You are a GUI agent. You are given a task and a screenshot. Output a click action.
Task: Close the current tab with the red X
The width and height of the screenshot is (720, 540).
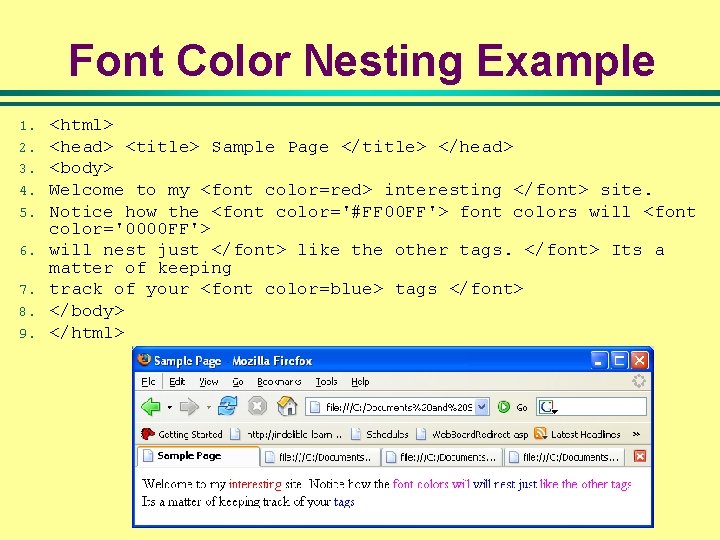click(x=640, y=456)
